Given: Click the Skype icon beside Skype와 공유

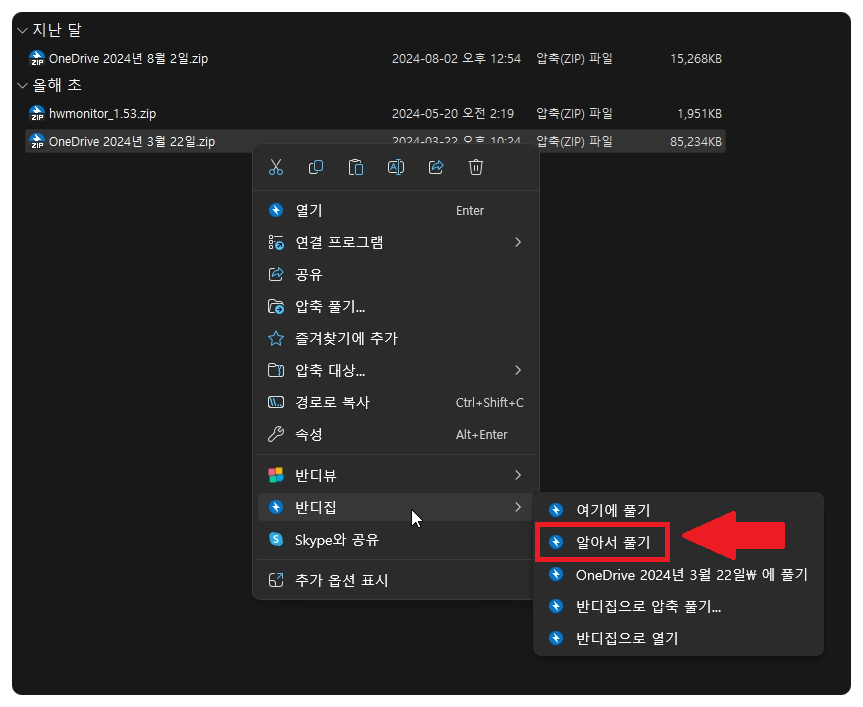Looking at the screenshot, I should (x=276, y=540).
